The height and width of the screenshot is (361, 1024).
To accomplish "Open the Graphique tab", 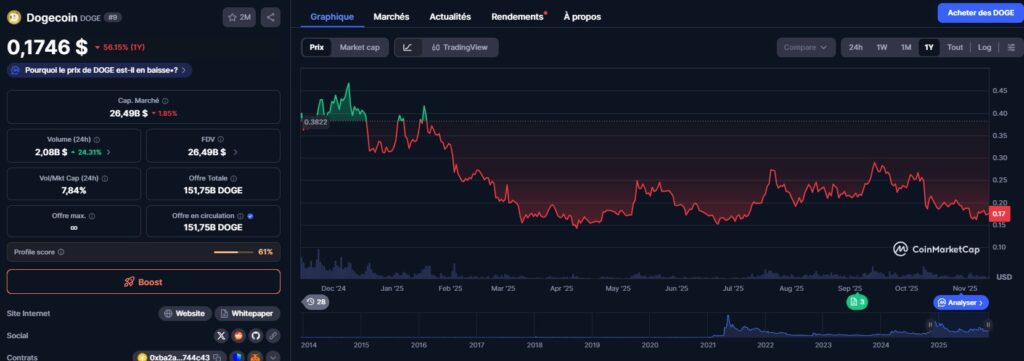I will [332, 16].
